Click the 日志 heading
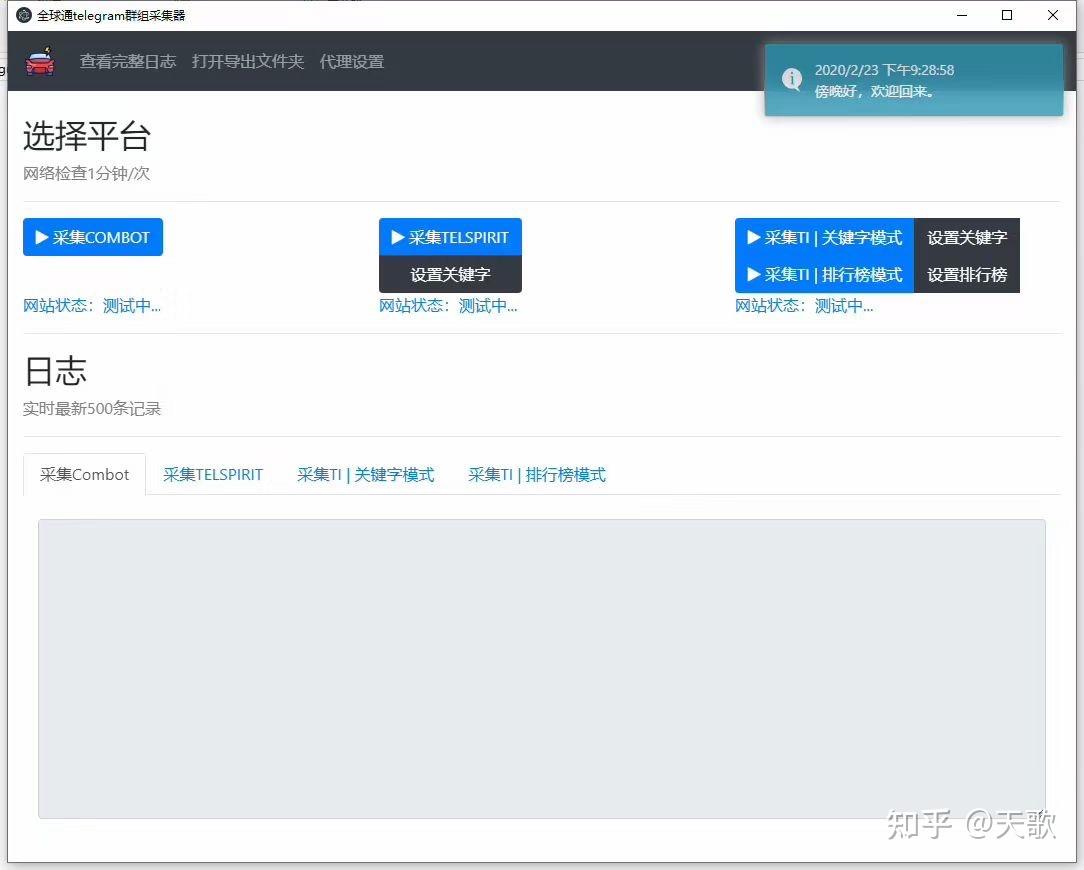Image resolution: width=1084 pixels, height=870 pixels. [x=55, y=371]
